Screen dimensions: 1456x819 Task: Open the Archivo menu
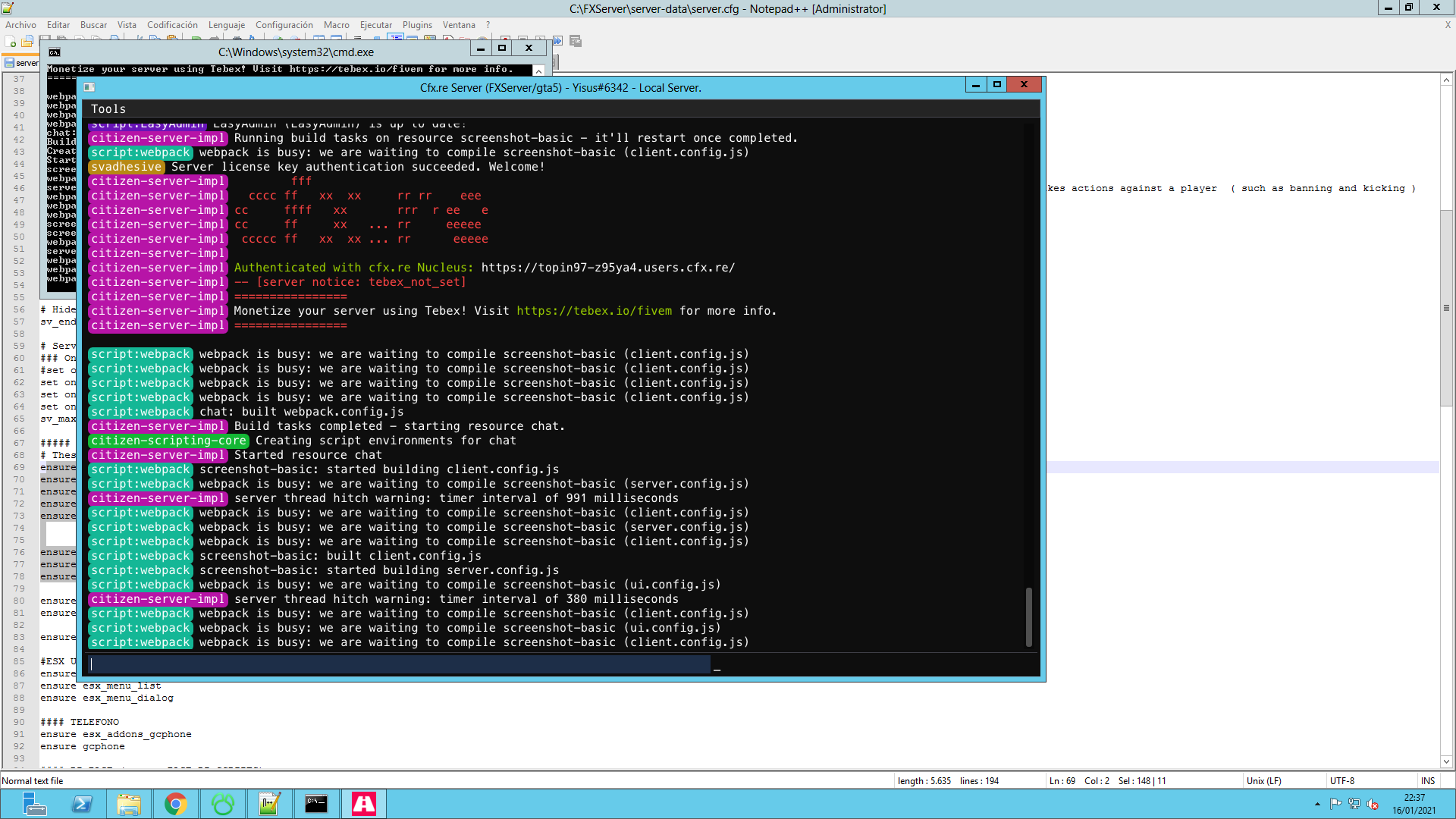point(21,25)
